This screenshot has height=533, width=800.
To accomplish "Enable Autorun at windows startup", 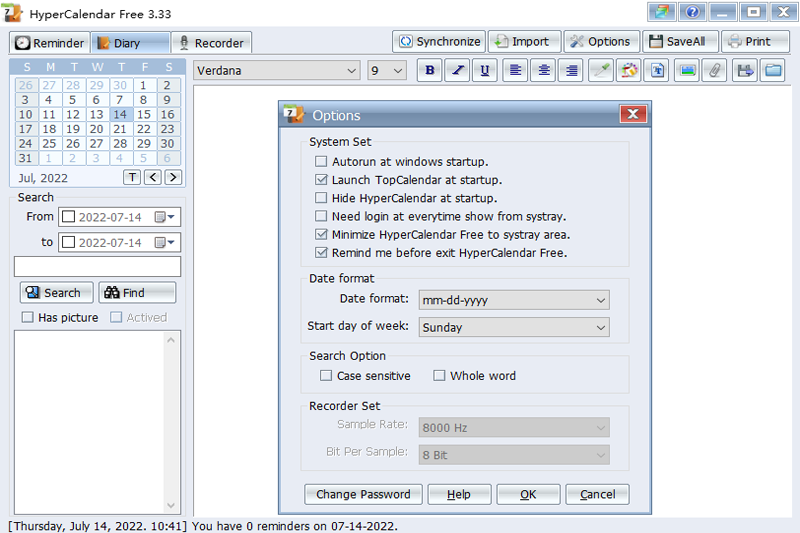I will 321,162.
